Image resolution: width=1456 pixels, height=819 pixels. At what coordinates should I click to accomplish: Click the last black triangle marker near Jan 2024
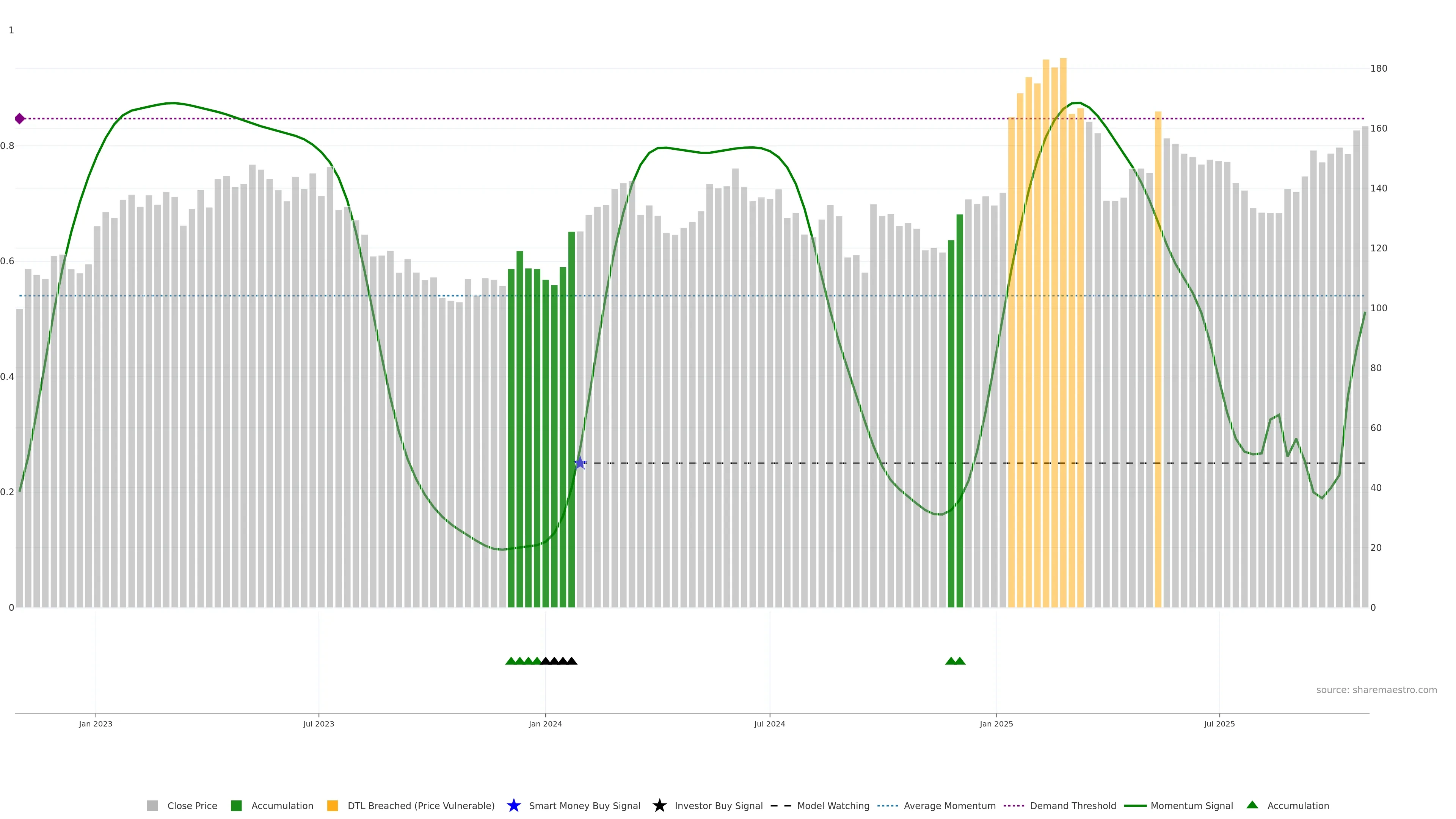tap(571, 661)
